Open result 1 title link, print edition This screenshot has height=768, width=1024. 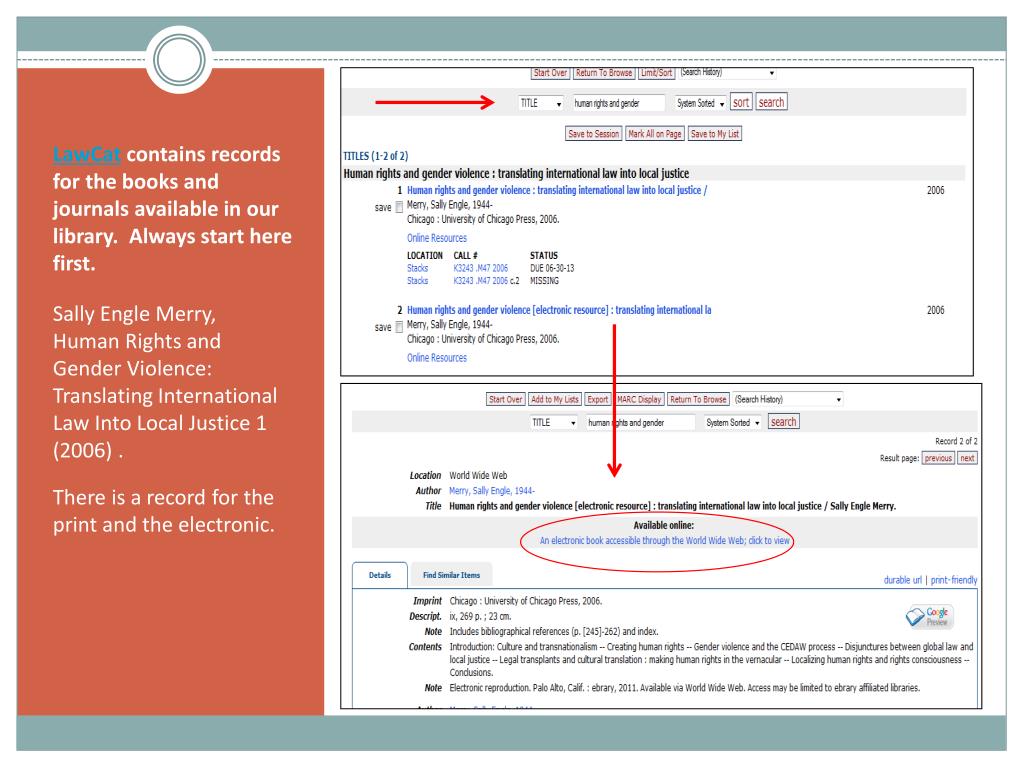pos(557,190)
